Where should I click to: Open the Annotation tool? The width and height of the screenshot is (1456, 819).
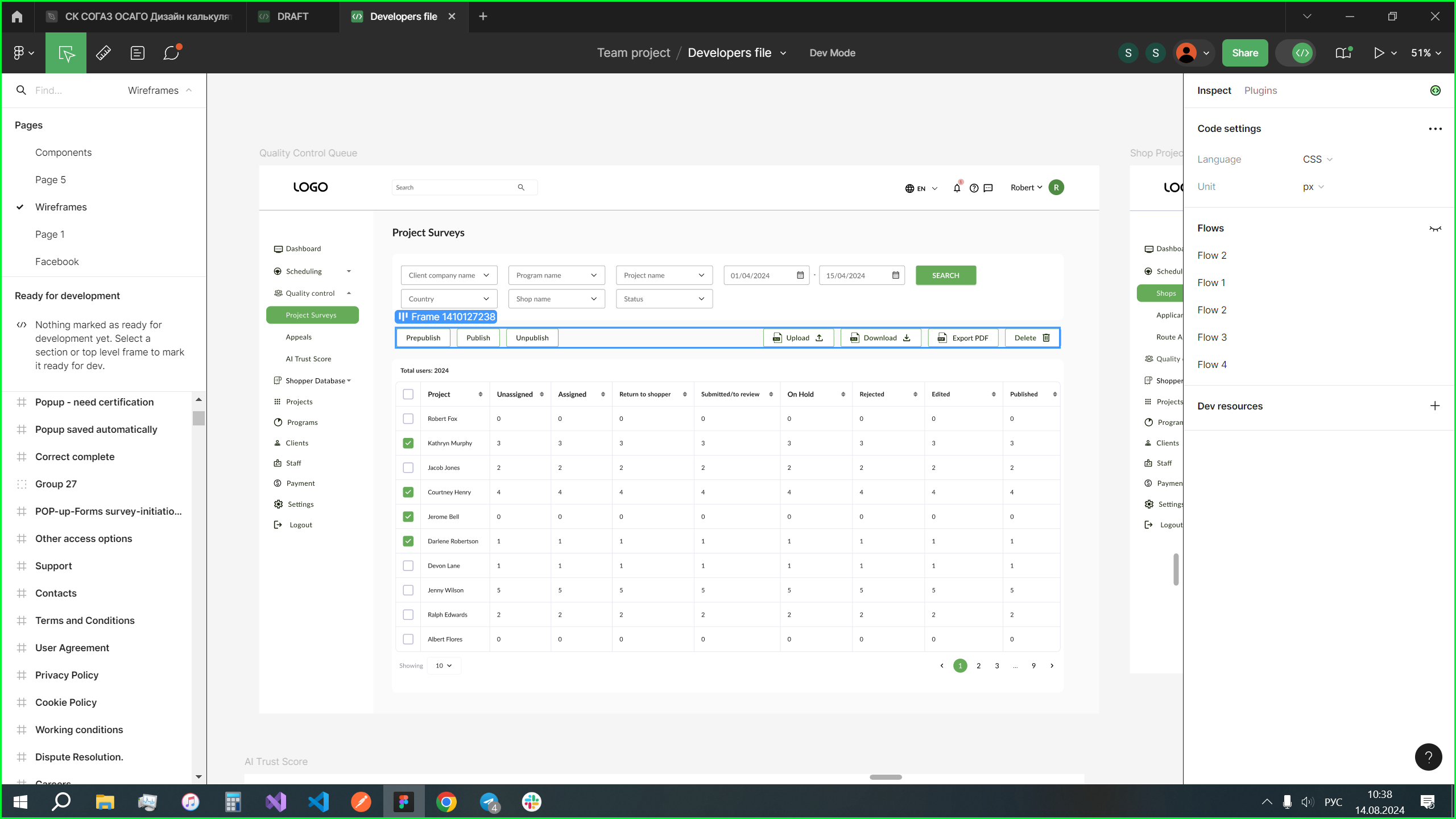pos(137,53)
